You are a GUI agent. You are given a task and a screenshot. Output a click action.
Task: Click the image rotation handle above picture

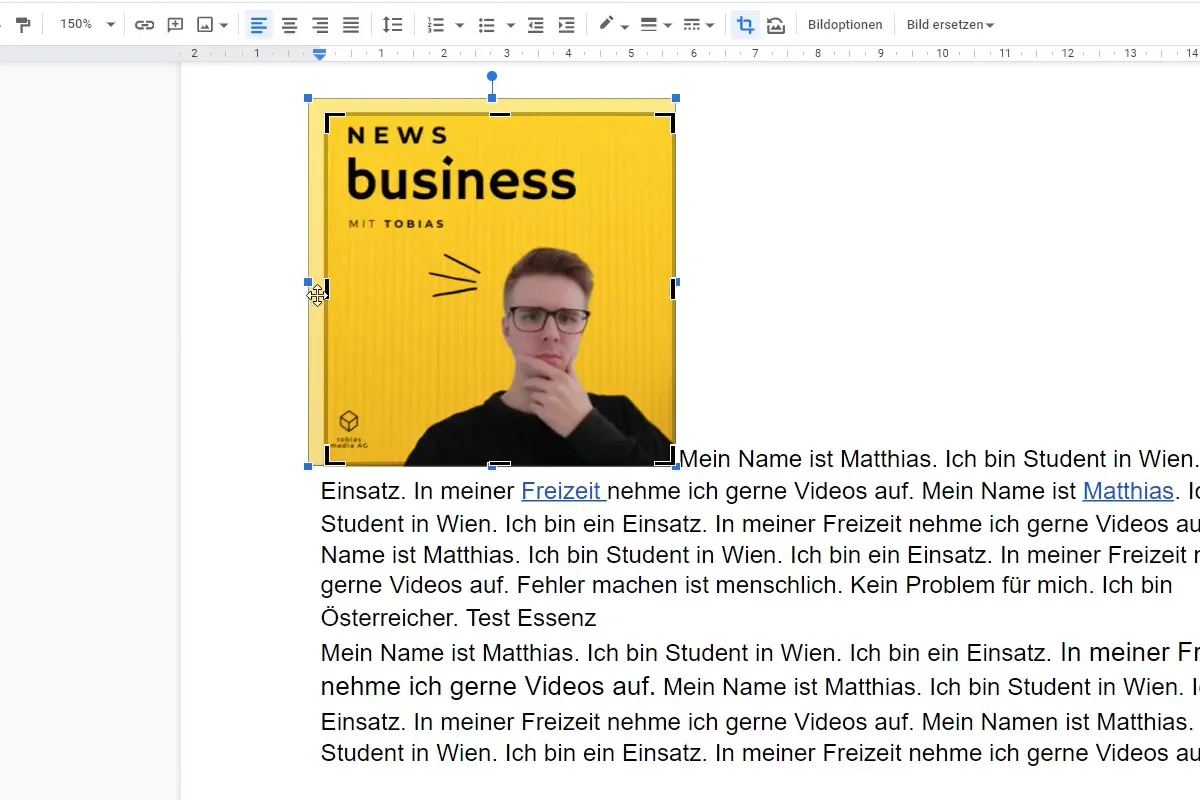point(492,76)
